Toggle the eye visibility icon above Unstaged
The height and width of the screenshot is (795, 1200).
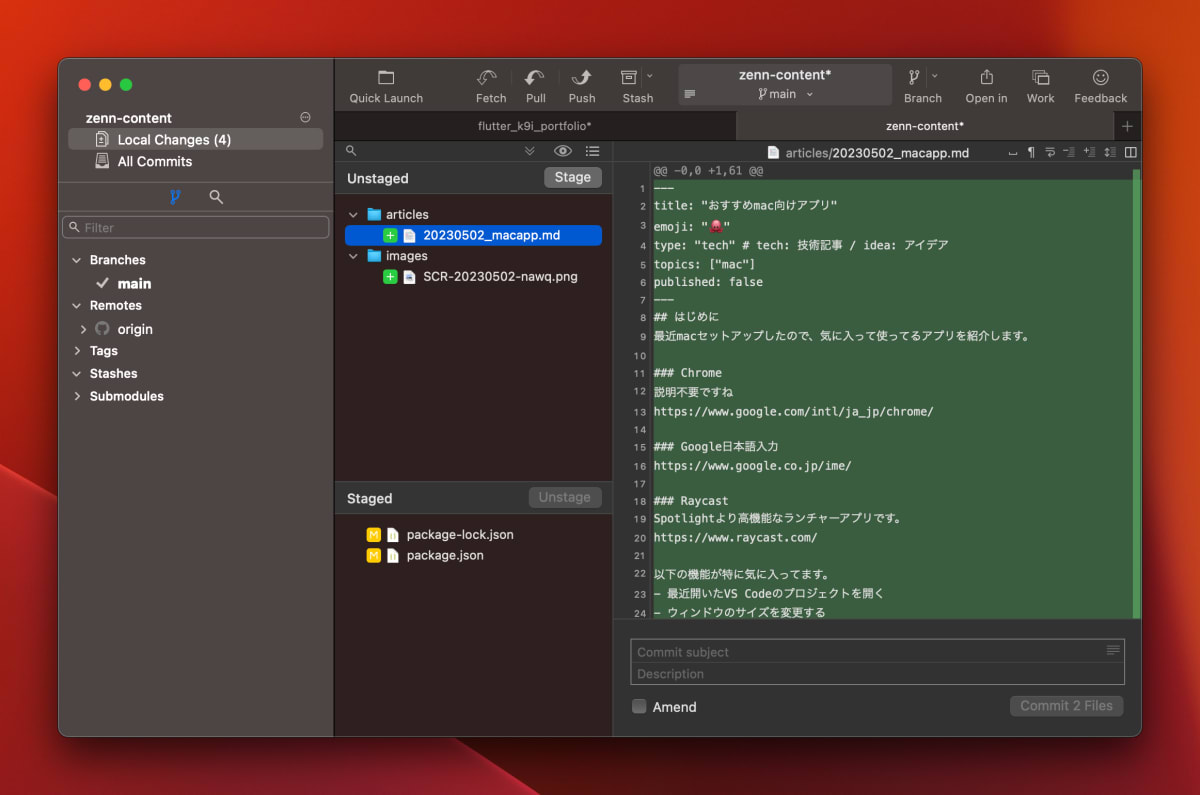(x=563, y=151)
